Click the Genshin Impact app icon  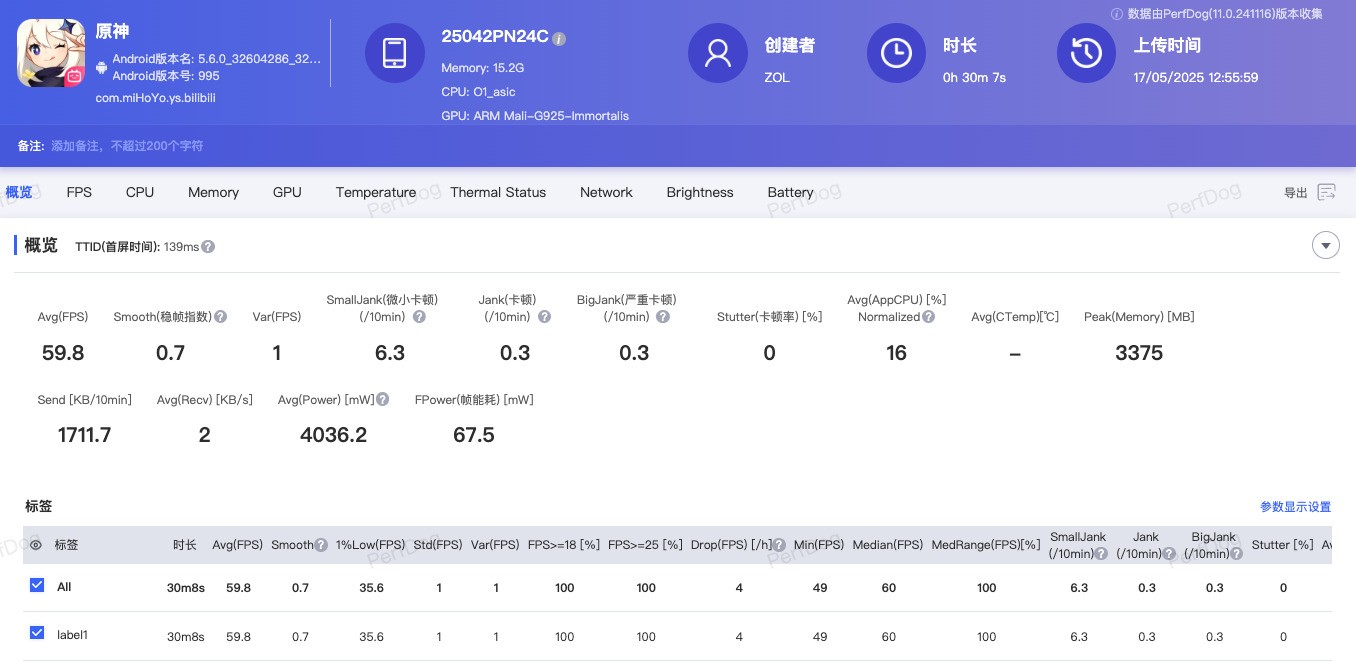coord(50,53)
